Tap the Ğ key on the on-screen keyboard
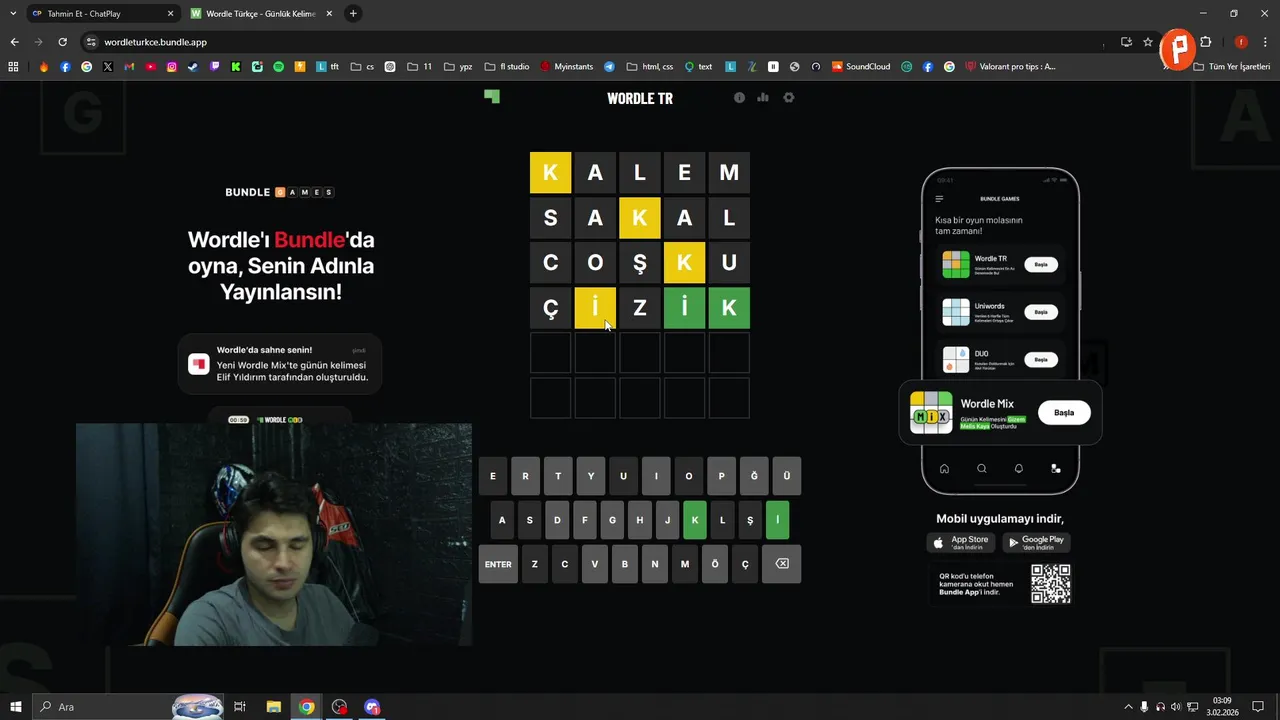Image resolution: width=1280 pixels, height=720 pixels. [754, 476]
